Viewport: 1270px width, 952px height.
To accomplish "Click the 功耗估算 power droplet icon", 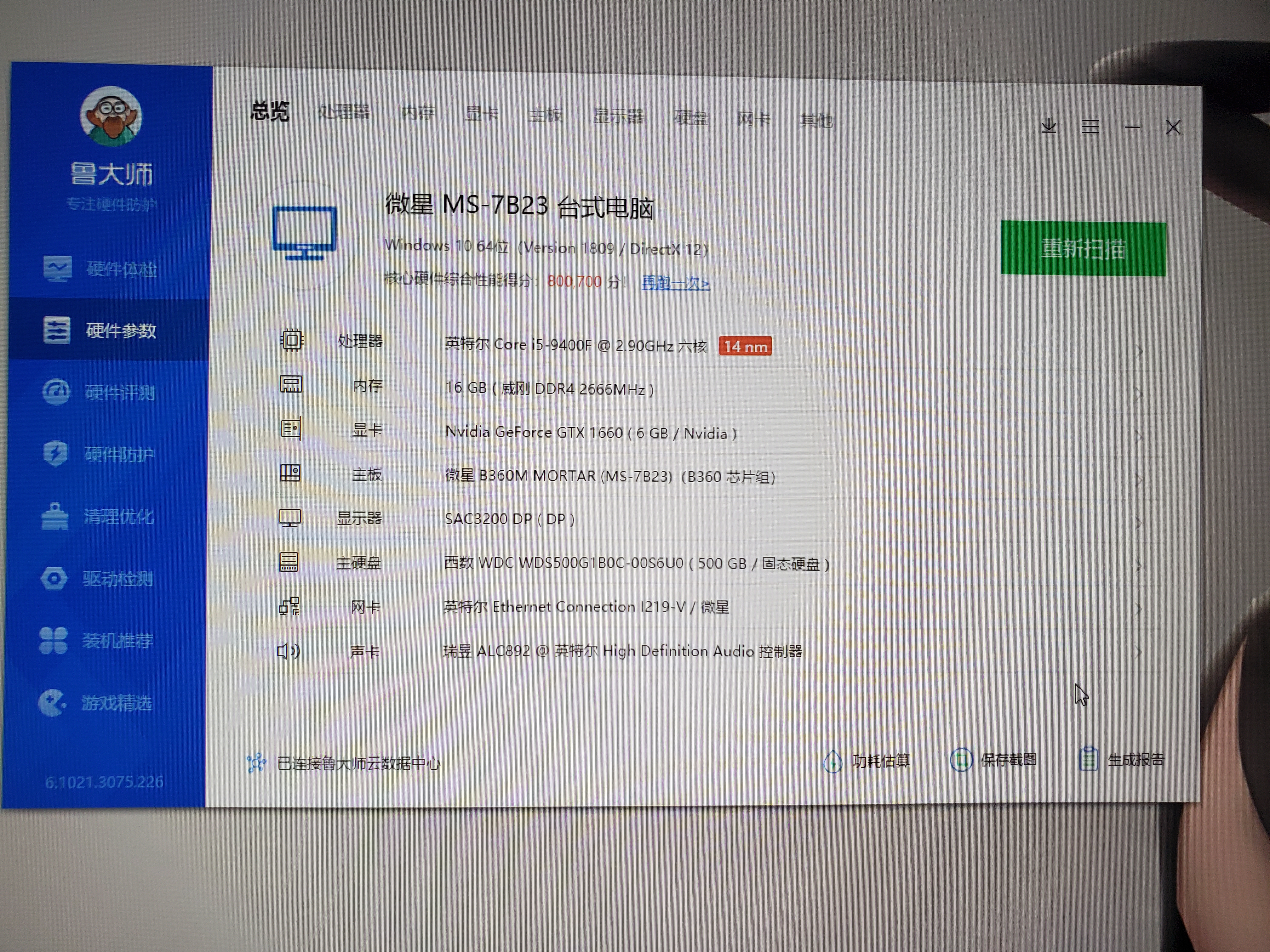I will click(832, 762).
